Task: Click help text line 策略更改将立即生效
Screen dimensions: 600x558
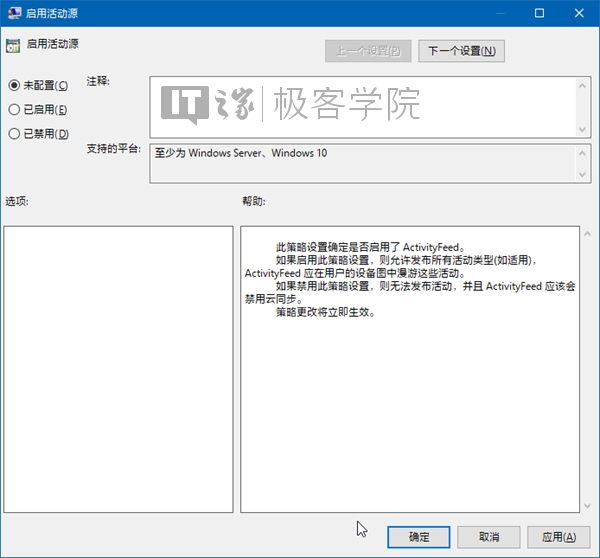Action: [325, 312]
